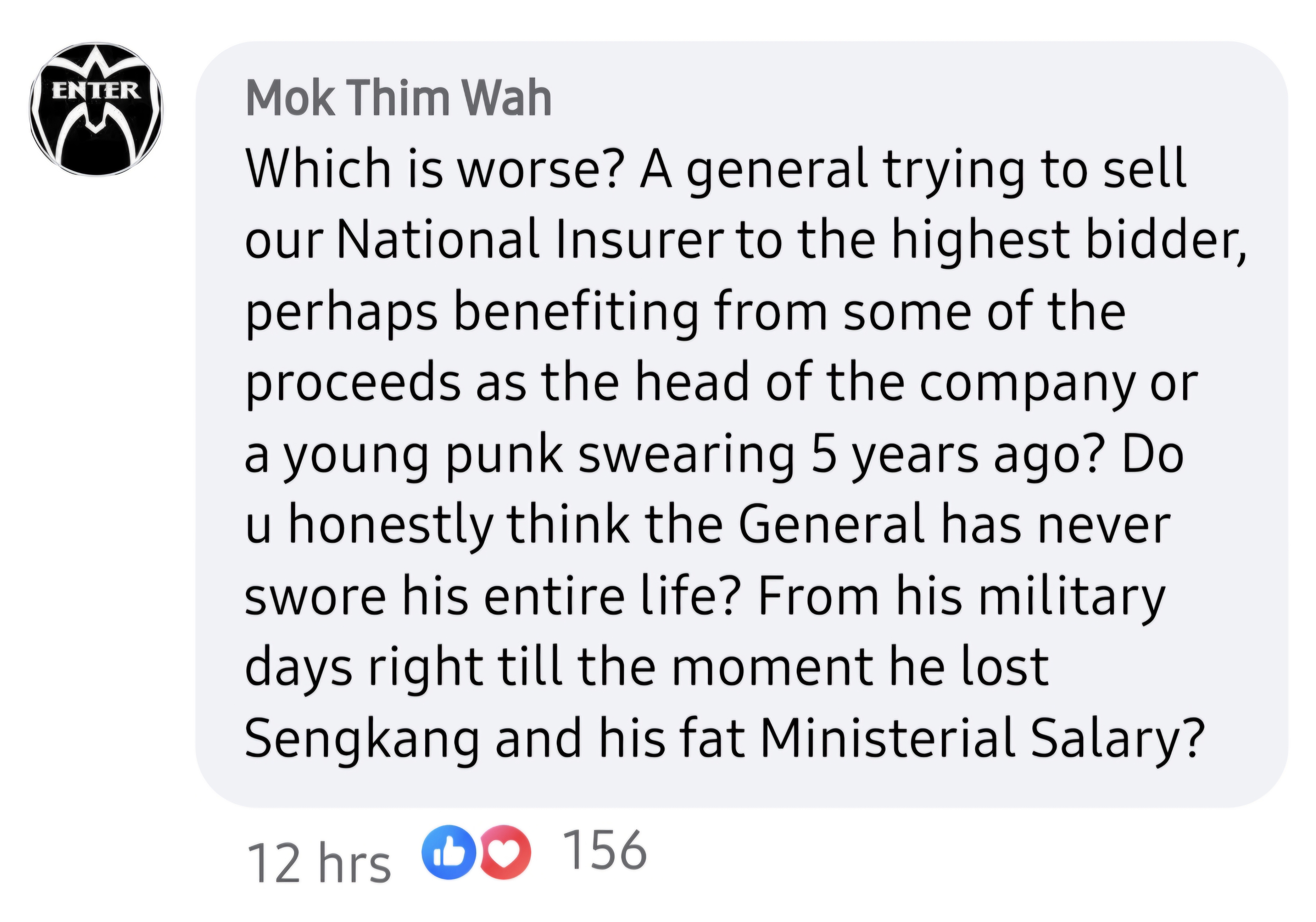Screen dimensions: 1316x922
Task: Open Mok Thim Wah's profile picture
Action: click(96, 109)
